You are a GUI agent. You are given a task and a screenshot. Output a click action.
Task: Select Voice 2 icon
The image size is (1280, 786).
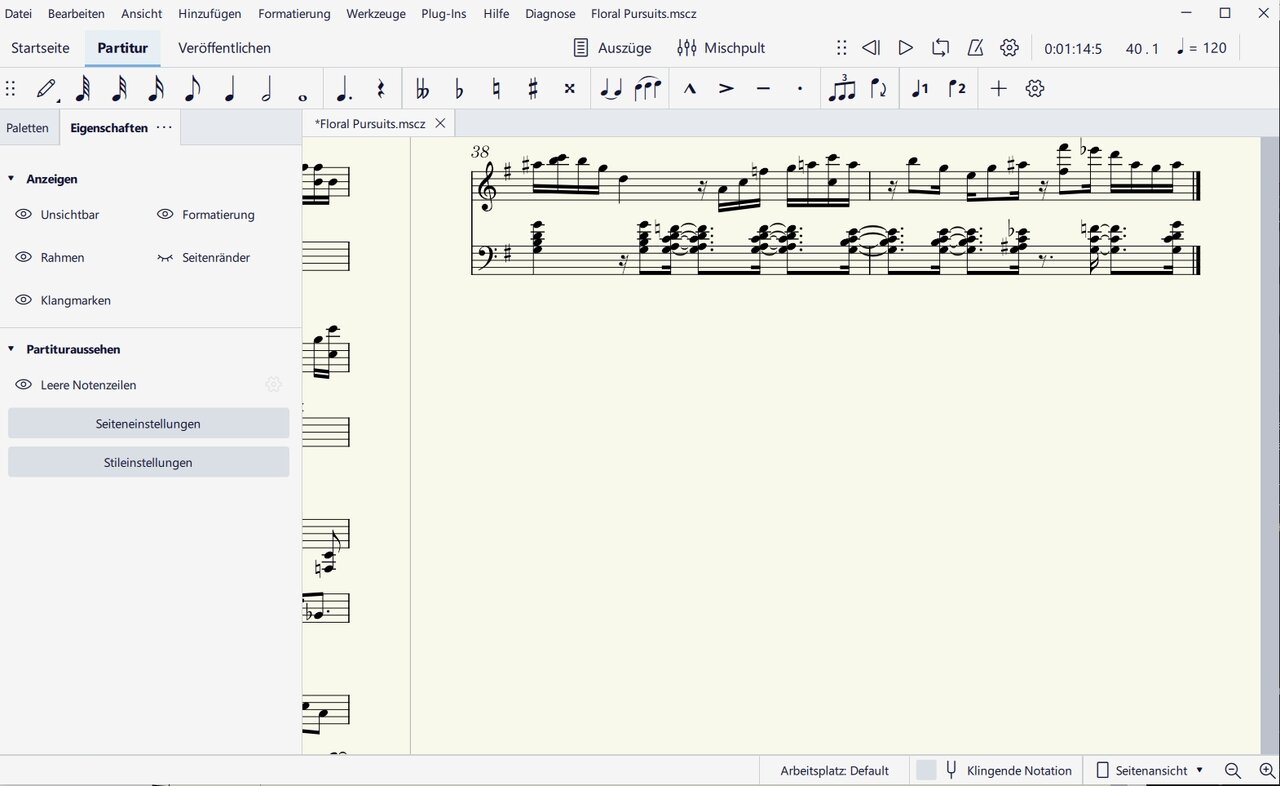(x=957, y=89)
